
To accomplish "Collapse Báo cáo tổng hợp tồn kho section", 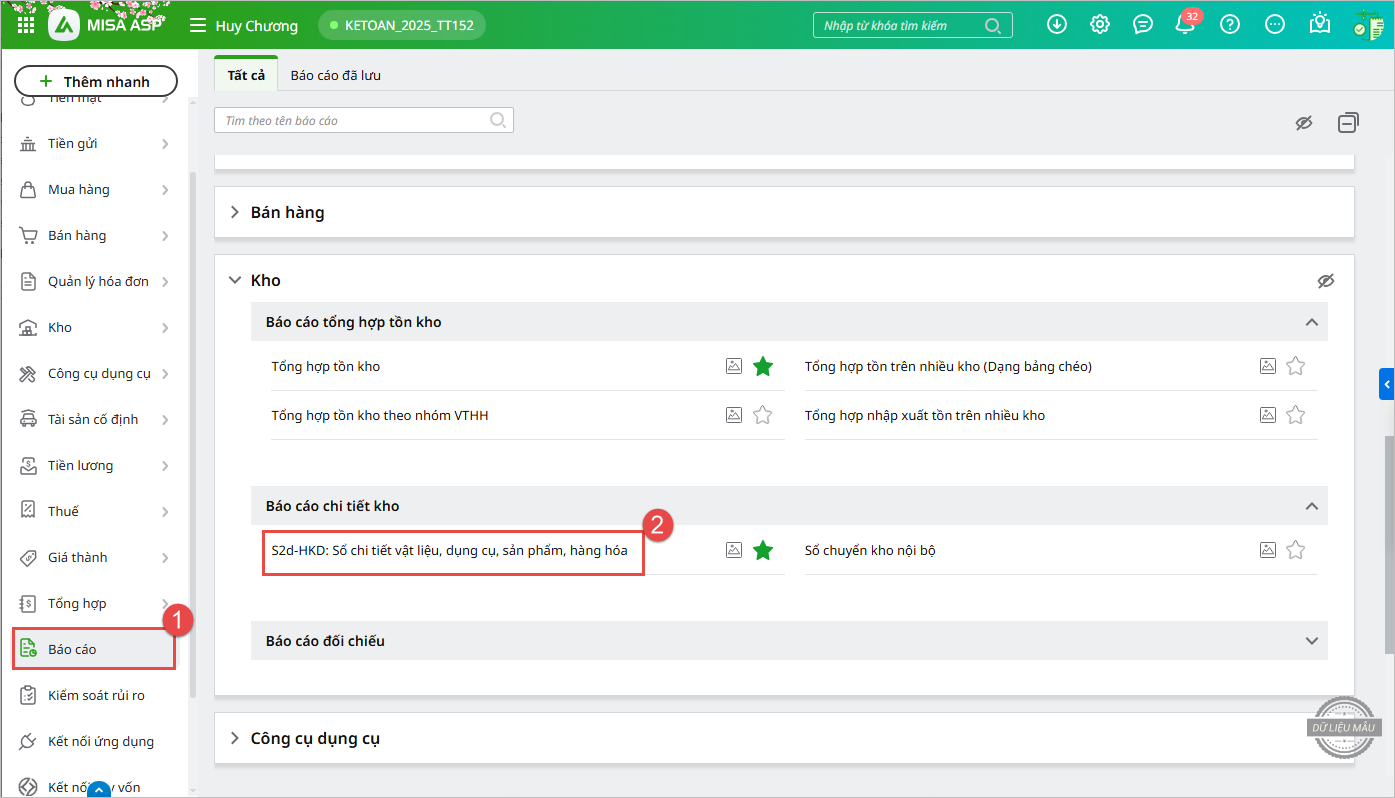I will [1310, 322].
